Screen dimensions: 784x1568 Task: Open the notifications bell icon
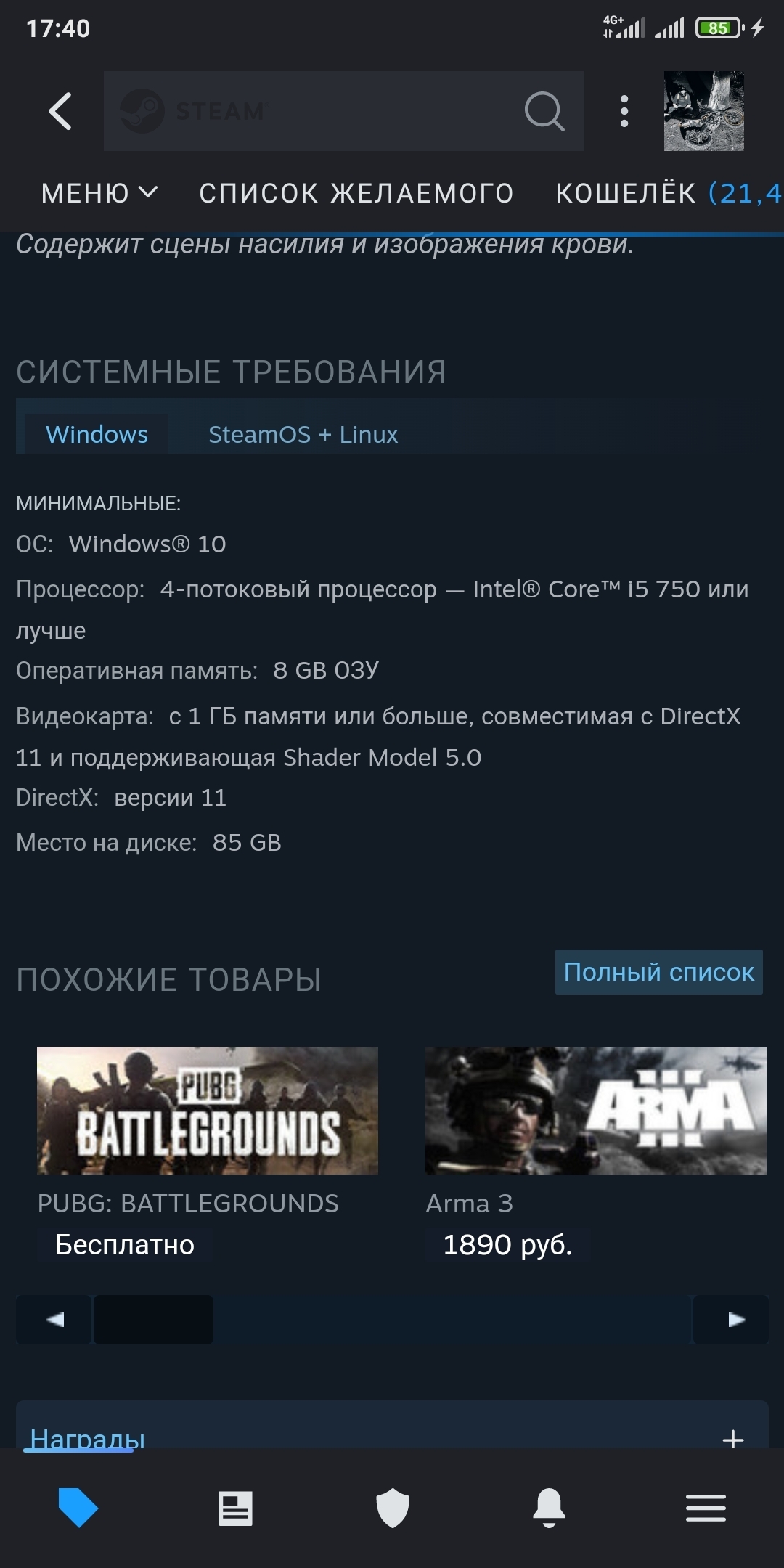(x=550, y=1508)
